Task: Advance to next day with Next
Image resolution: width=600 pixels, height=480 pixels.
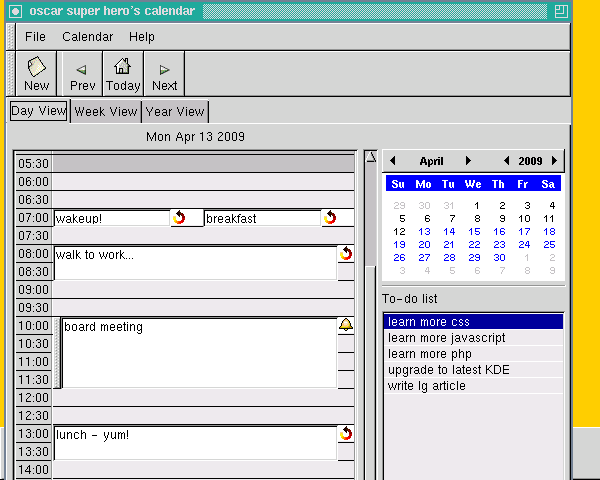Action: point(164,74)
